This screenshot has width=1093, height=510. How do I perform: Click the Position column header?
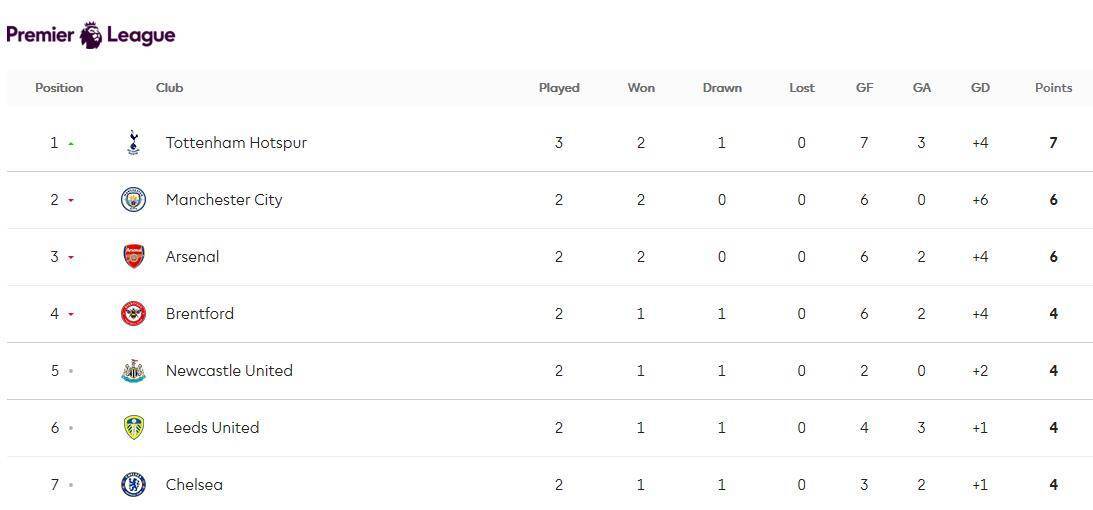tap(59, 88)
